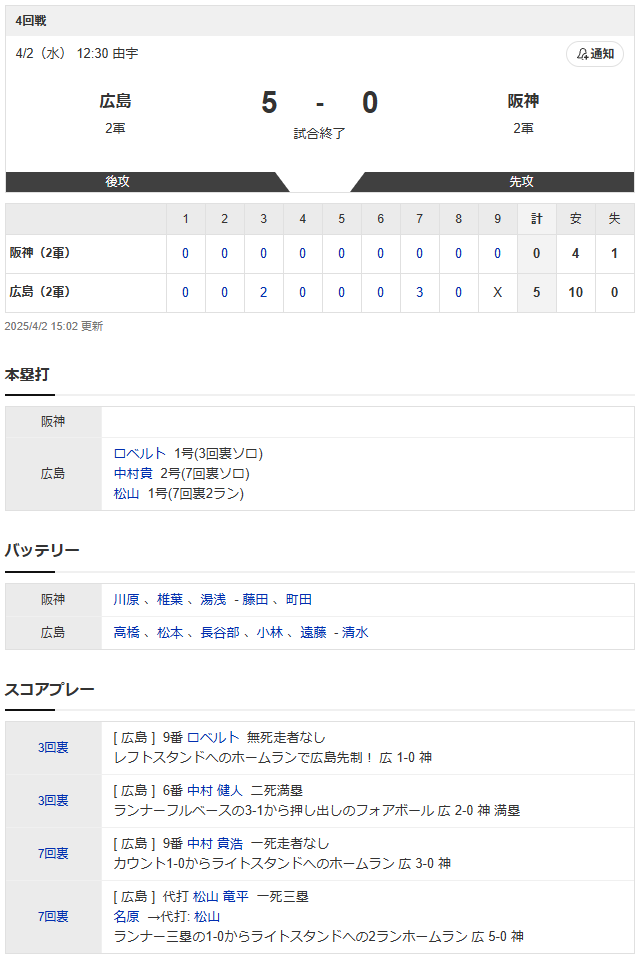Click 4回戦 heading text
Viewport: 640px width, 962px height.
pyautogui.click(x=31, y=20)
